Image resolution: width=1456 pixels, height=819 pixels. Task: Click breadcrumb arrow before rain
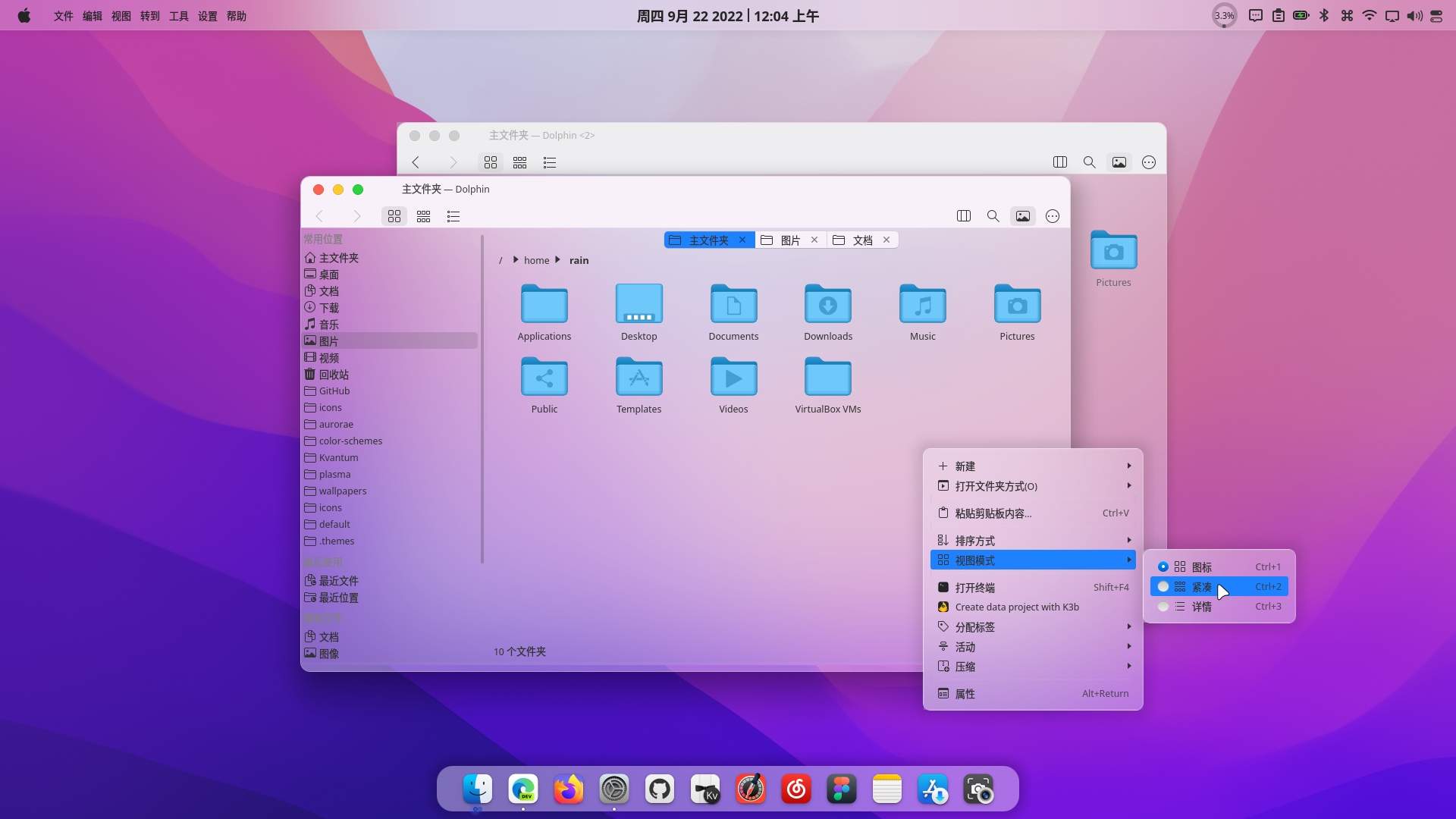tap(557, 260)
